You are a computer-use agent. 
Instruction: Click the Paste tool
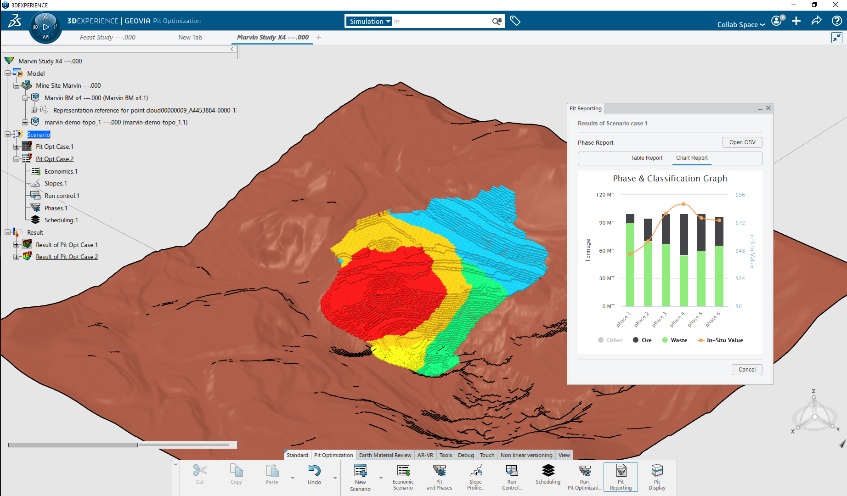tap(272, 474)
